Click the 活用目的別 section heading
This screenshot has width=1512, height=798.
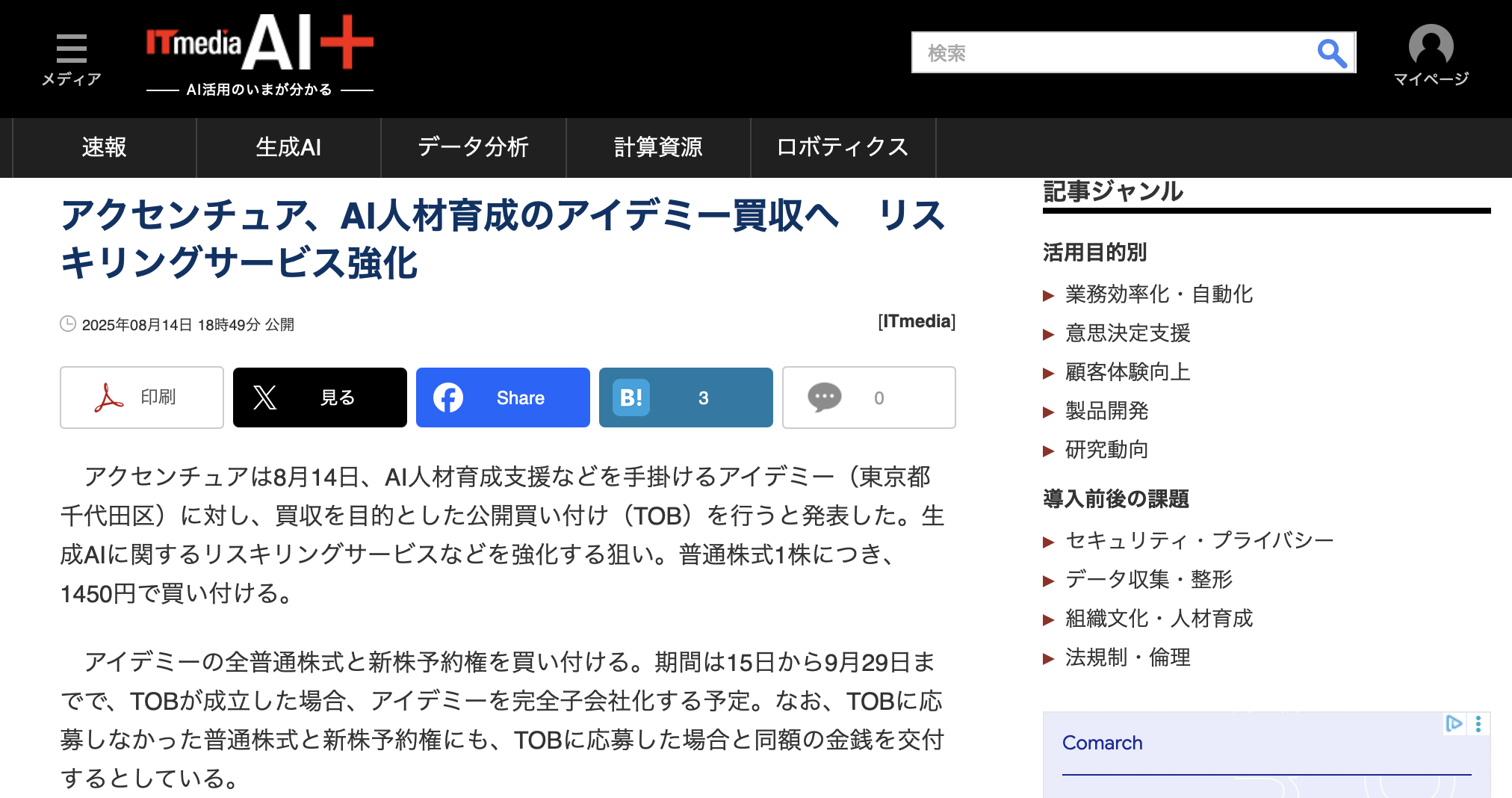[x=1094, y=253]
